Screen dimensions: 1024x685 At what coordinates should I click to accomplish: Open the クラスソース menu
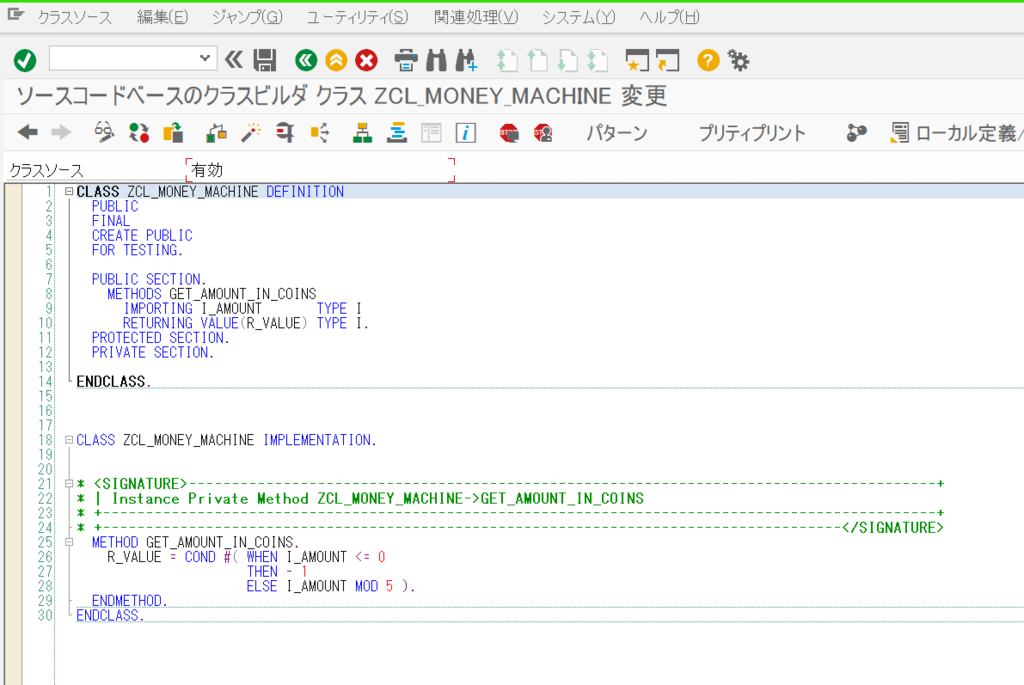(74, 18)
